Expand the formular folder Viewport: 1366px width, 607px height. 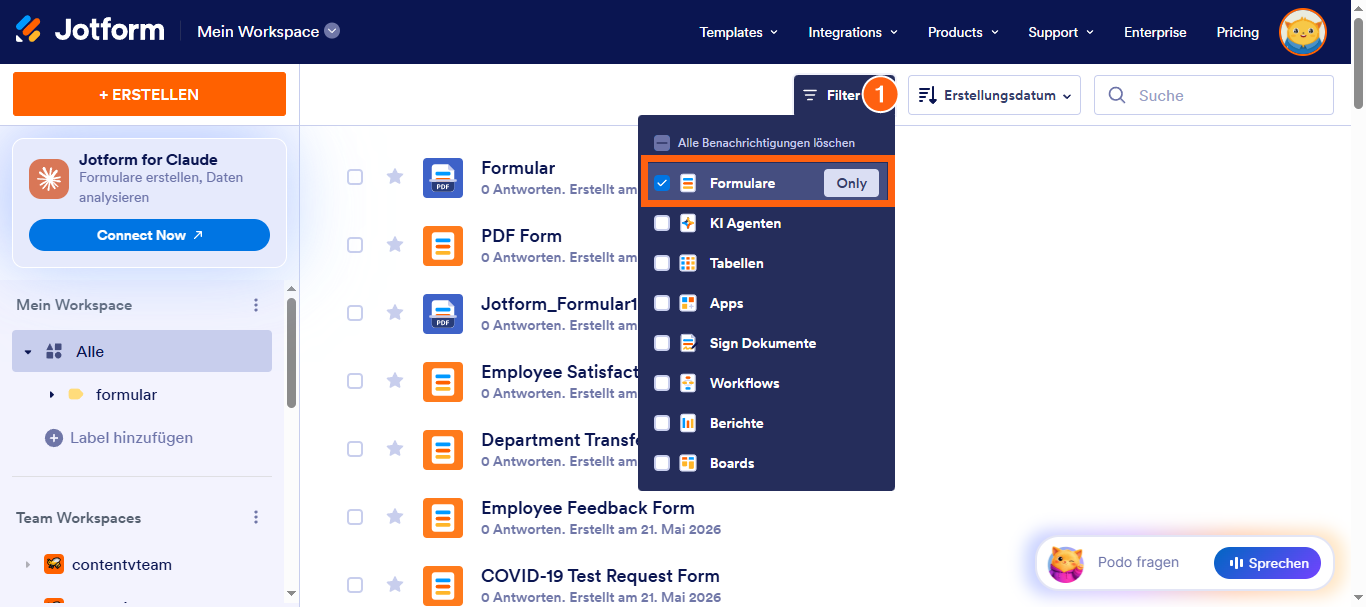coord(51,395)
